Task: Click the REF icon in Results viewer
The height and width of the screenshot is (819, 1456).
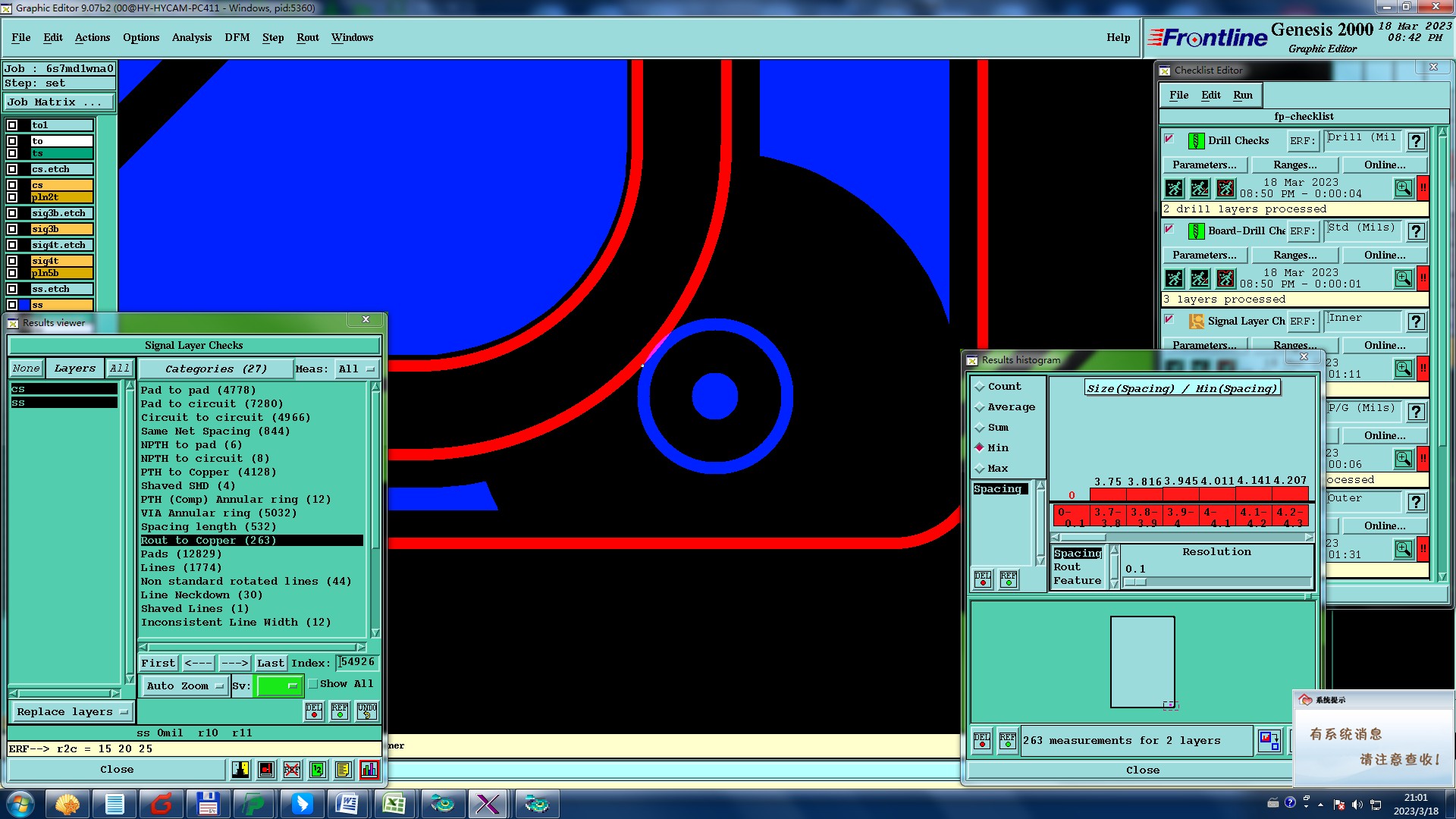Action: (340, 711)
